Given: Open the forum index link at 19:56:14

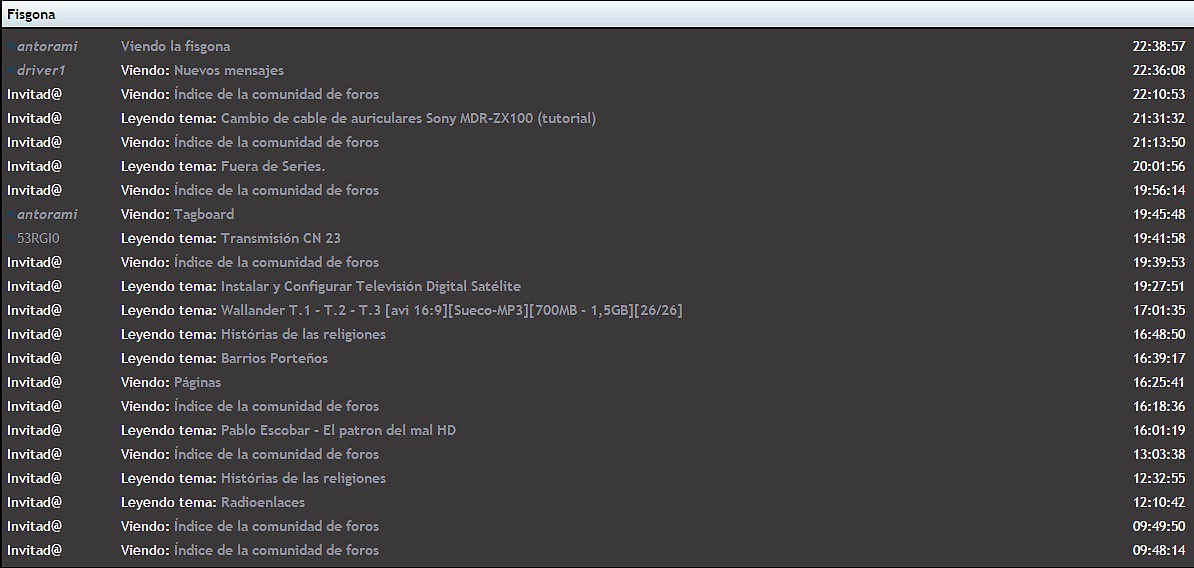Looking at the screenshot, I should (x=276, y=190).
